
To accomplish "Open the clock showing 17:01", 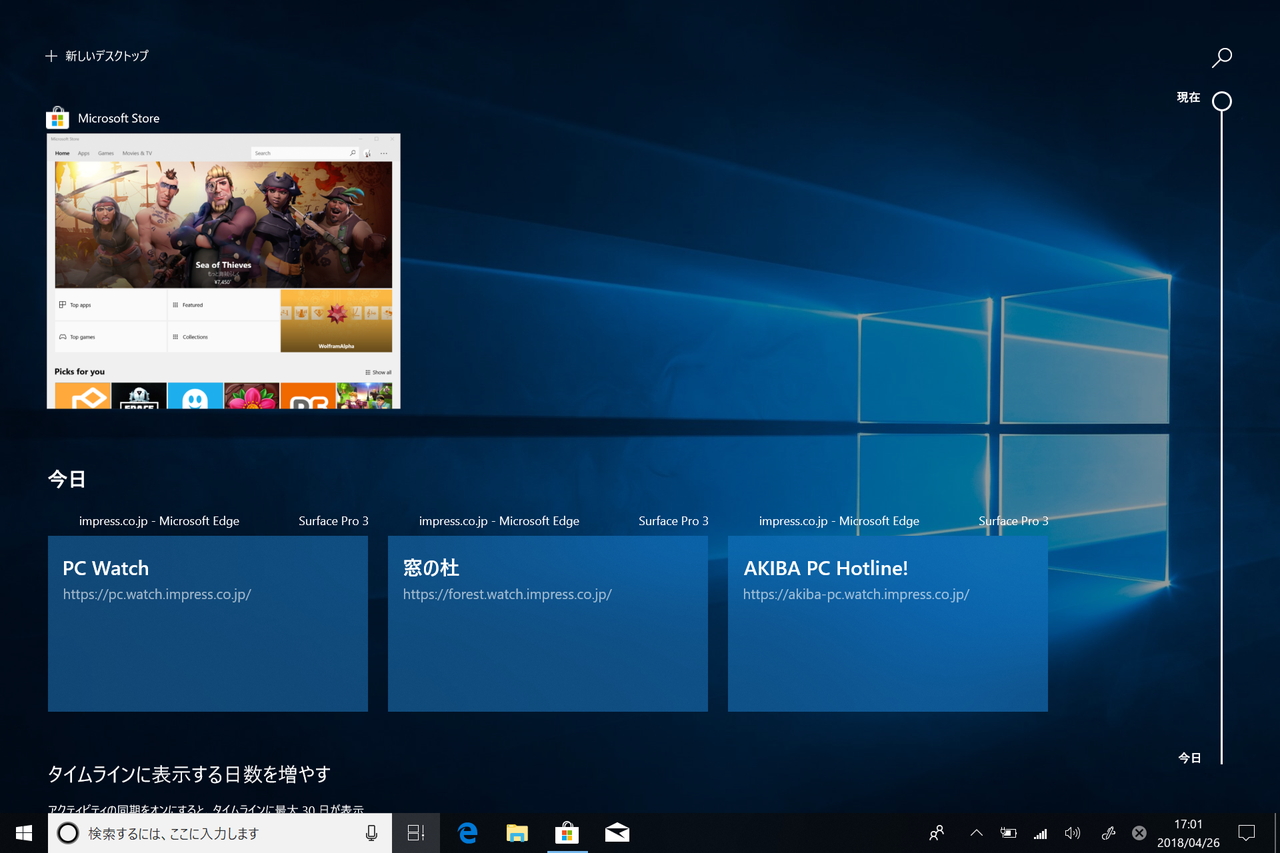I will pos(1188,833).
